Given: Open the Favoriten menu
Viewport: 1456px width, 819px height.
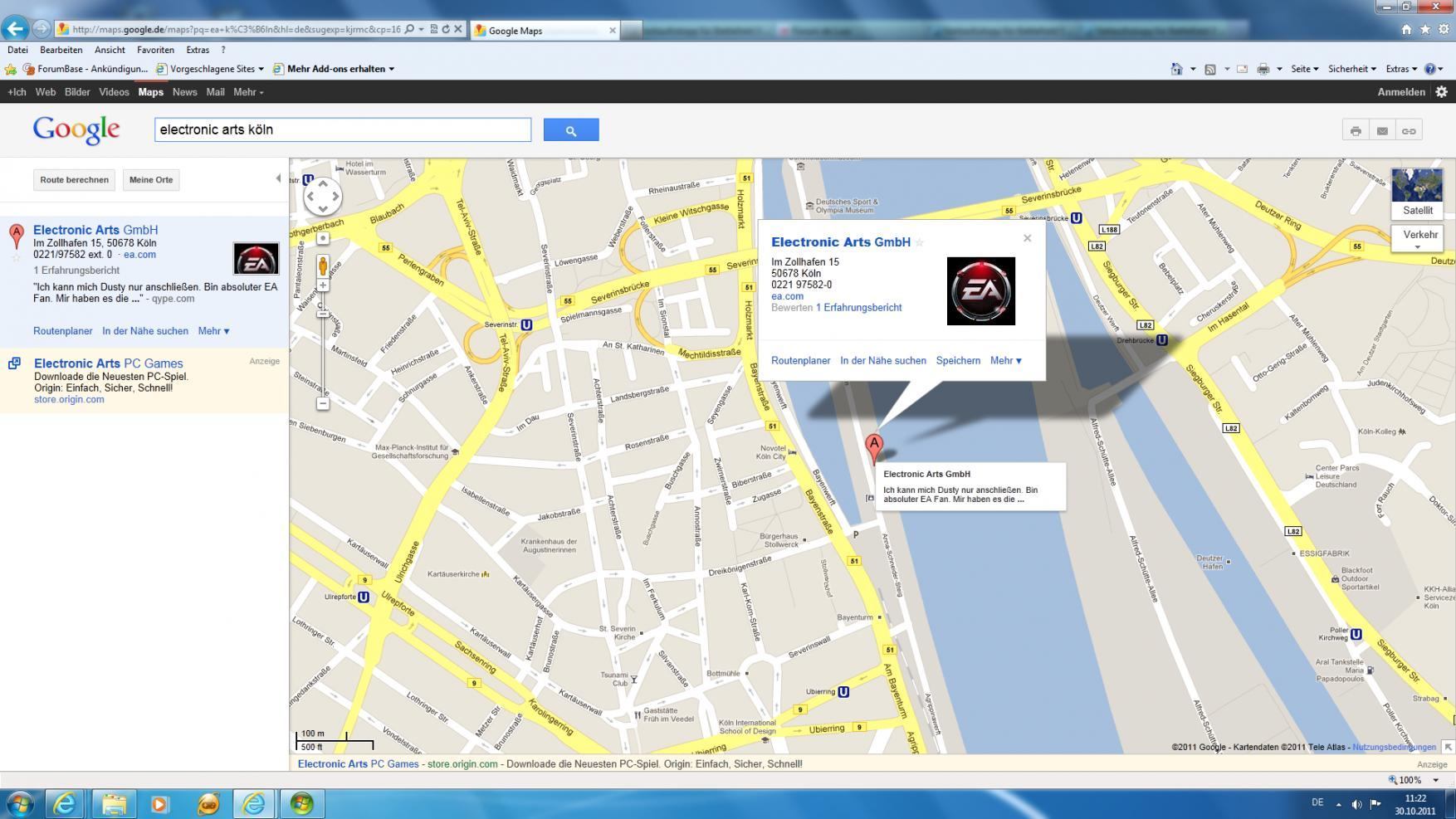Looking at the screenshot, I should [x=155, y=50].
